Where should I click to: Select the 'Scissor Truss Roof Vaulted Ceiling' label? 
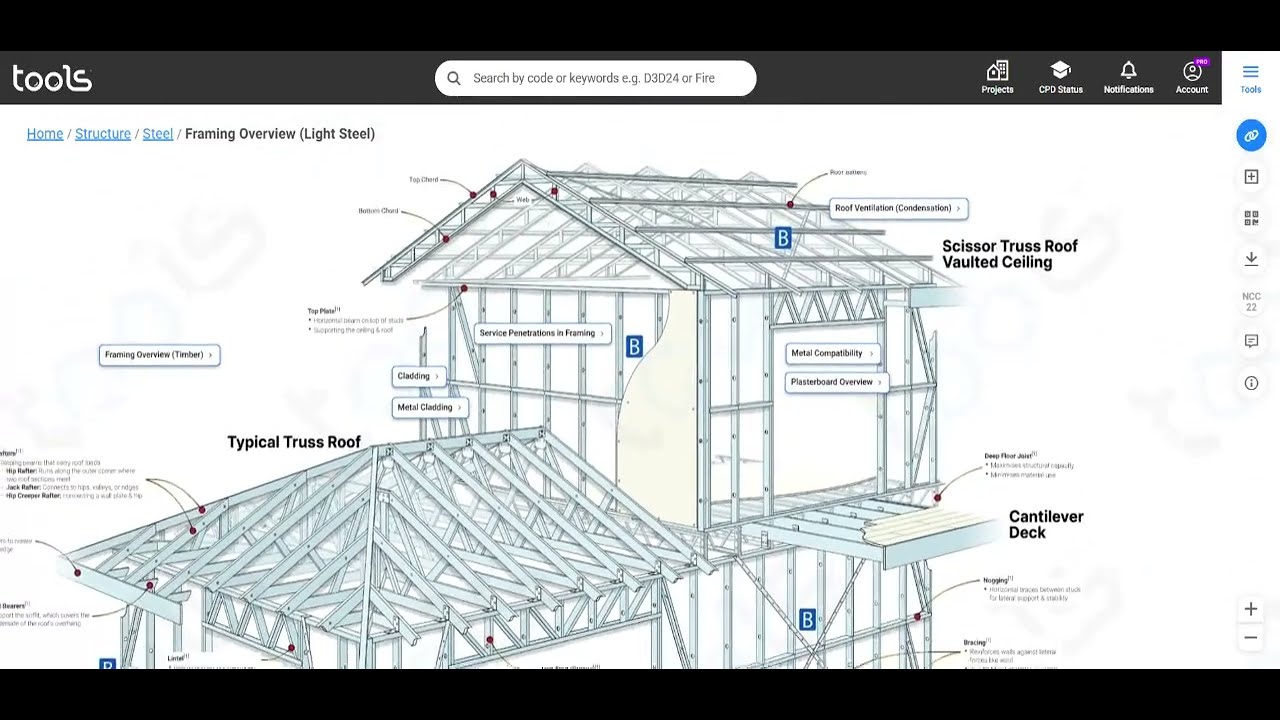pyautogui.click(x=1010, y=254)
